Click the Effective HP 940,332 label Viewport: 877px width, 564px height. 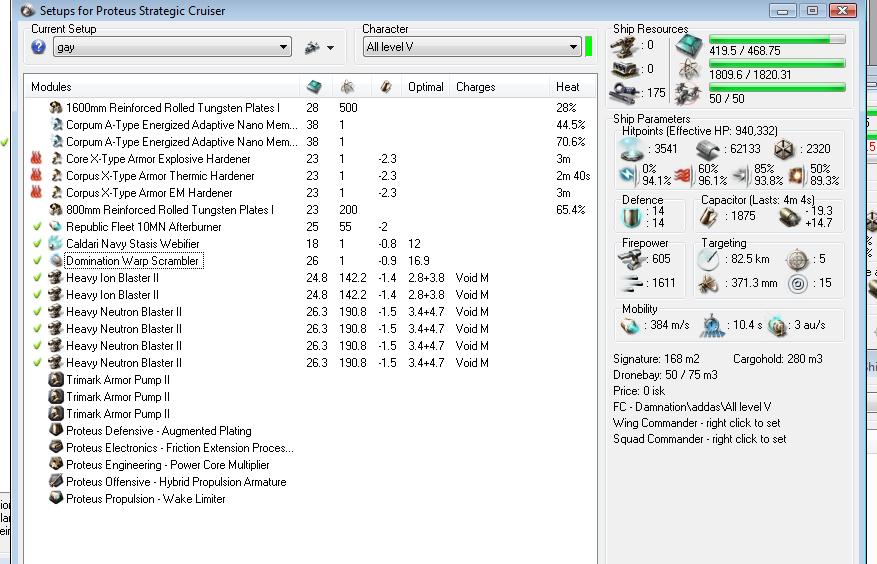pos(700,130)
